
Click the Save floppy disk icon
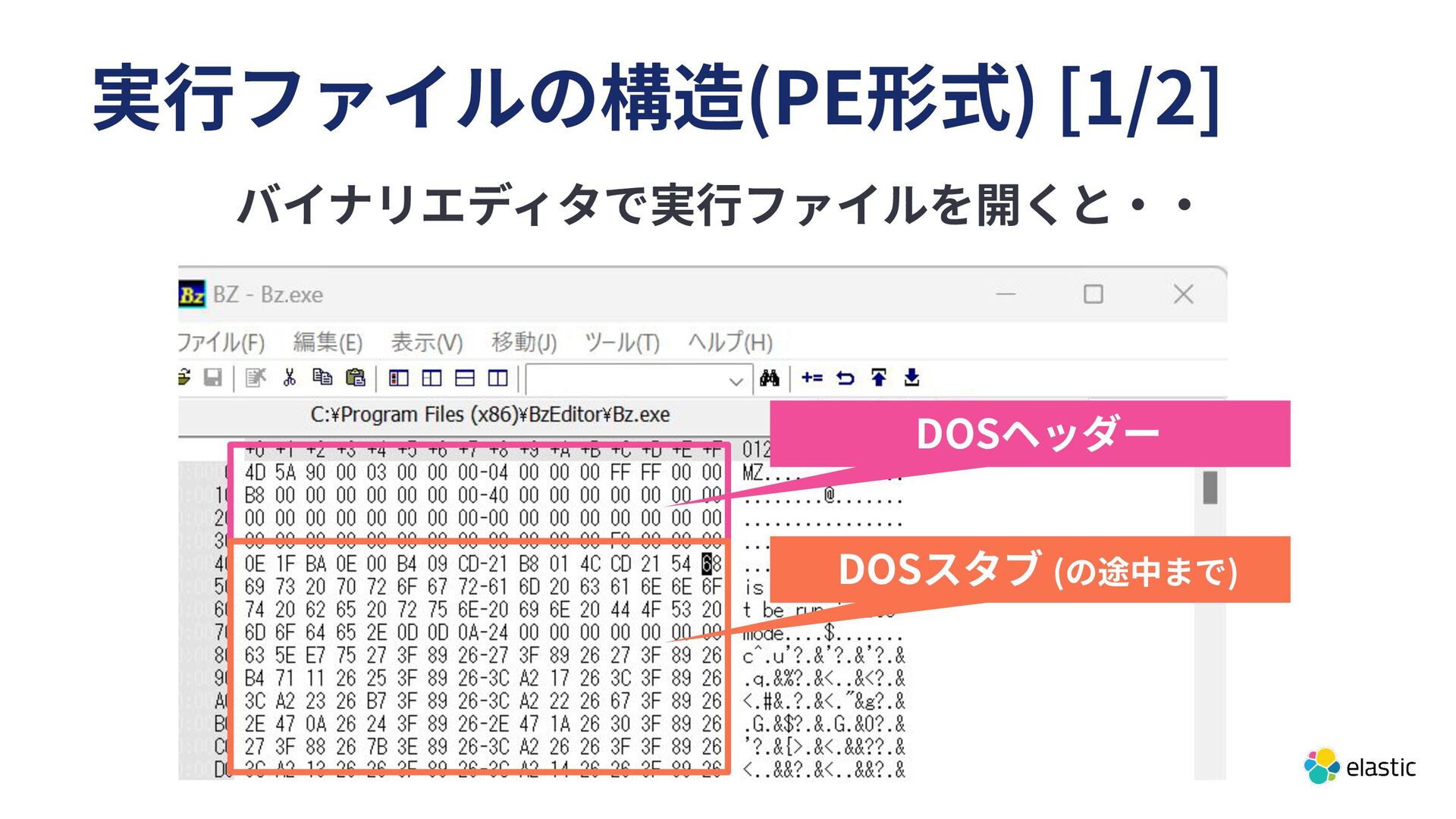coord(213,378)
